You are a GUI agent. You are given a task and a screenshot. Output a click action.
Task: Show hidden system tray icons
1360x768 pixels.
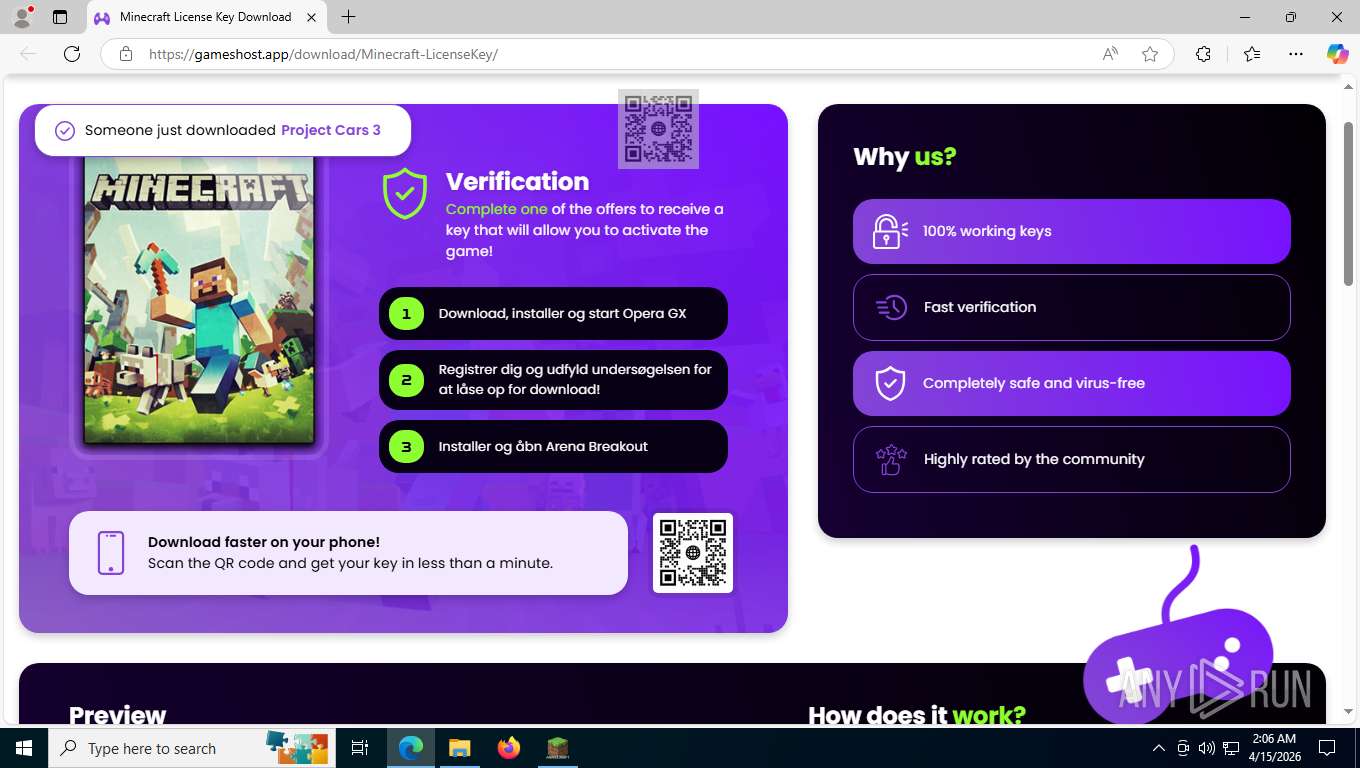[1159, 748]
